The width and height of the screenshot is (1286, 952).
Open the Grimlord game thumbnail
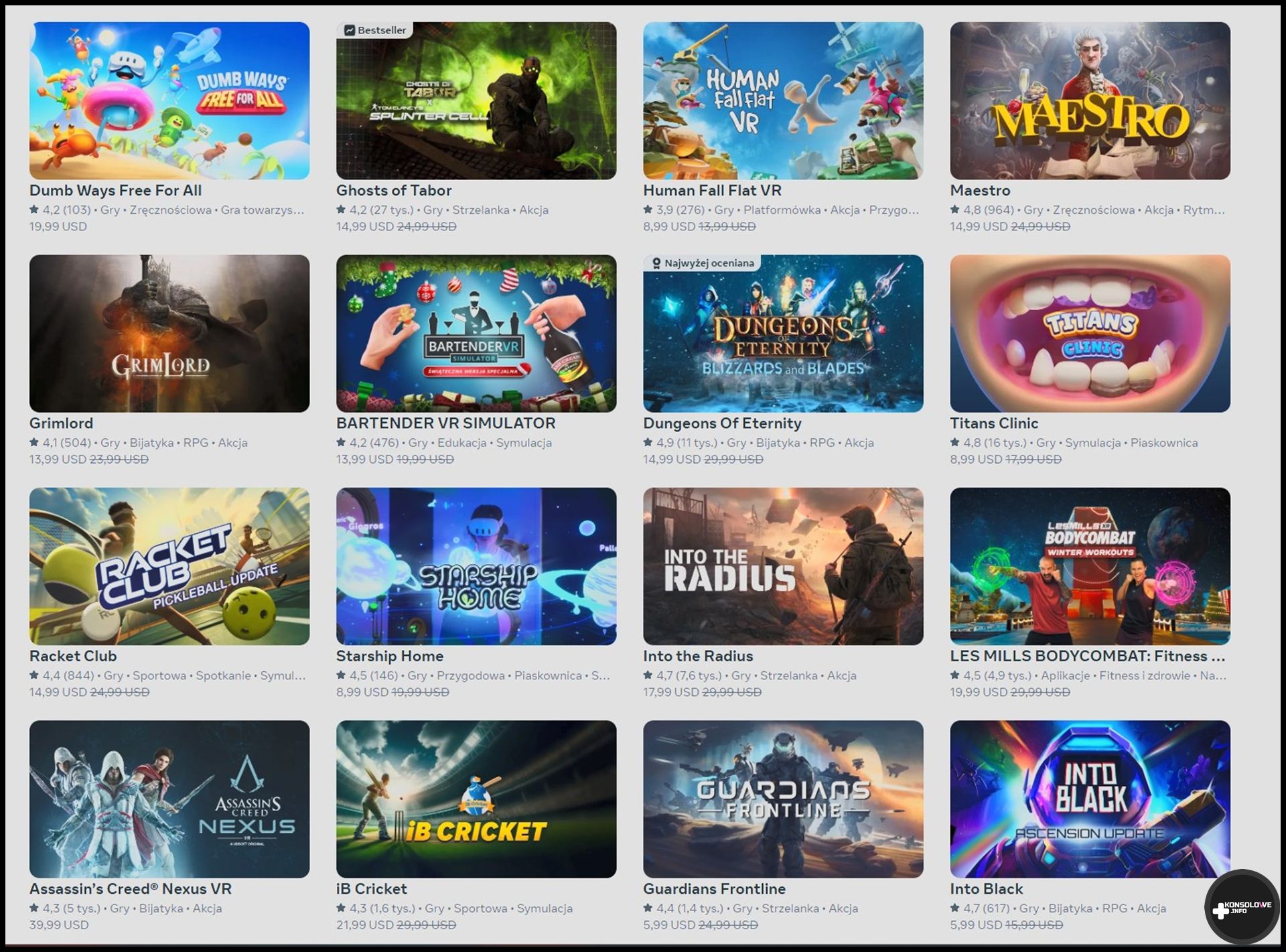(169, 333)
